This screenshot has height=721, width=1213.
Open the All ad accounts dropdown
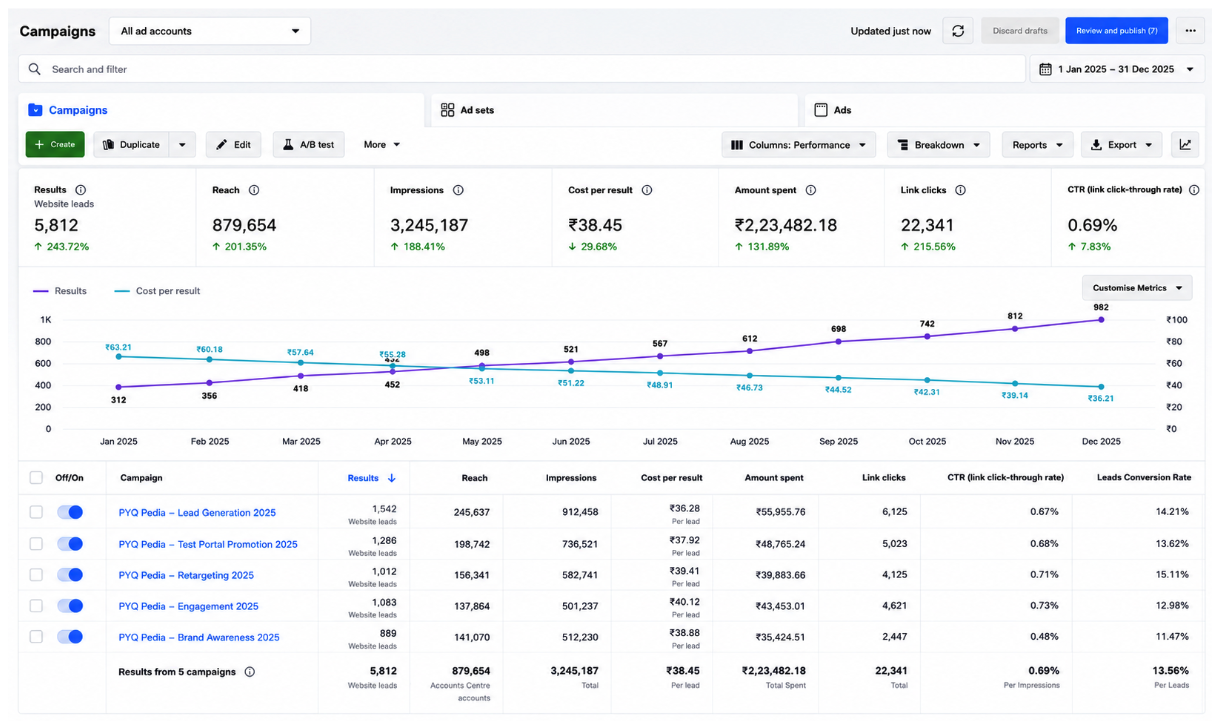point(210,31)
